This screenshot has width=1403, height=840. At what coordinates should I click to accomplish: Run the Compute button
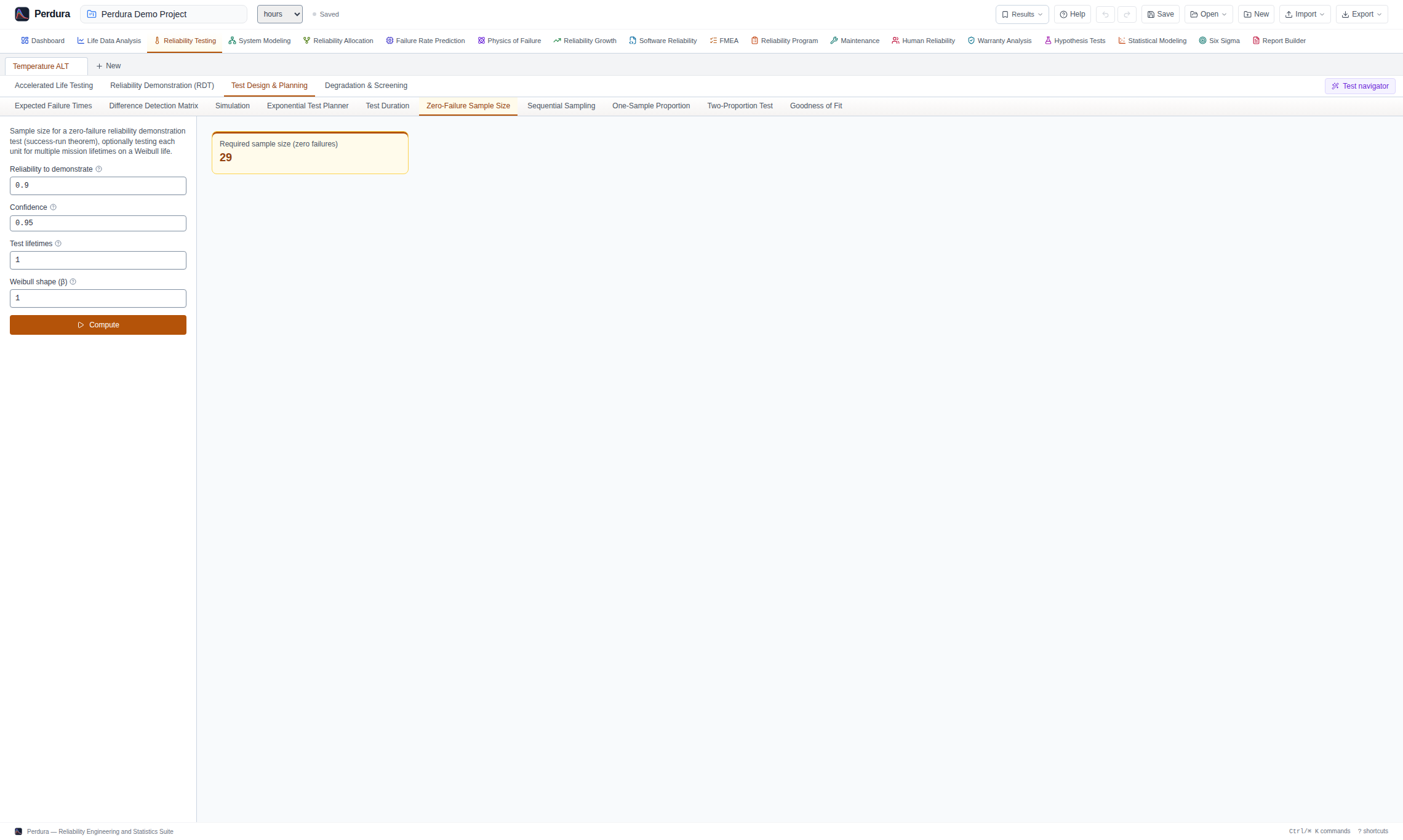98,325
